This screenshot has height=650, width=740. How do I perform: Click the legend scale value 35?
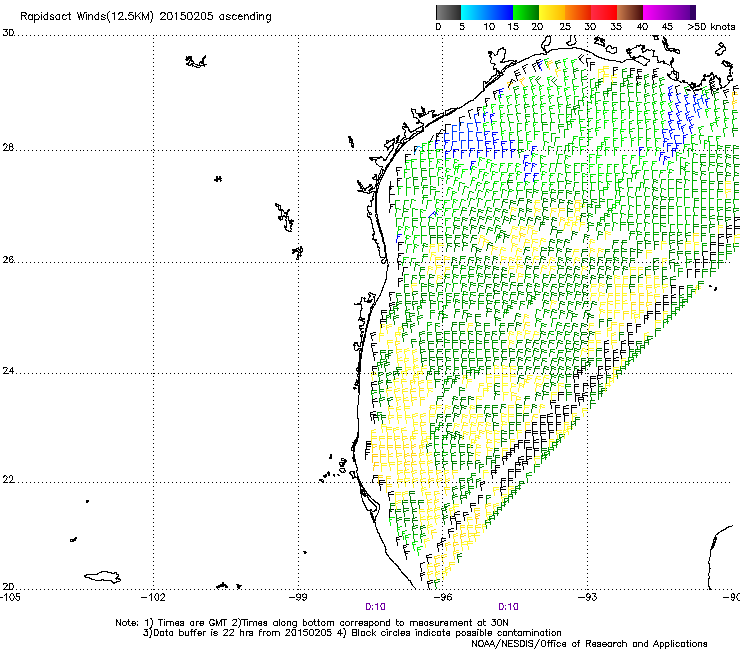[616, 27]
